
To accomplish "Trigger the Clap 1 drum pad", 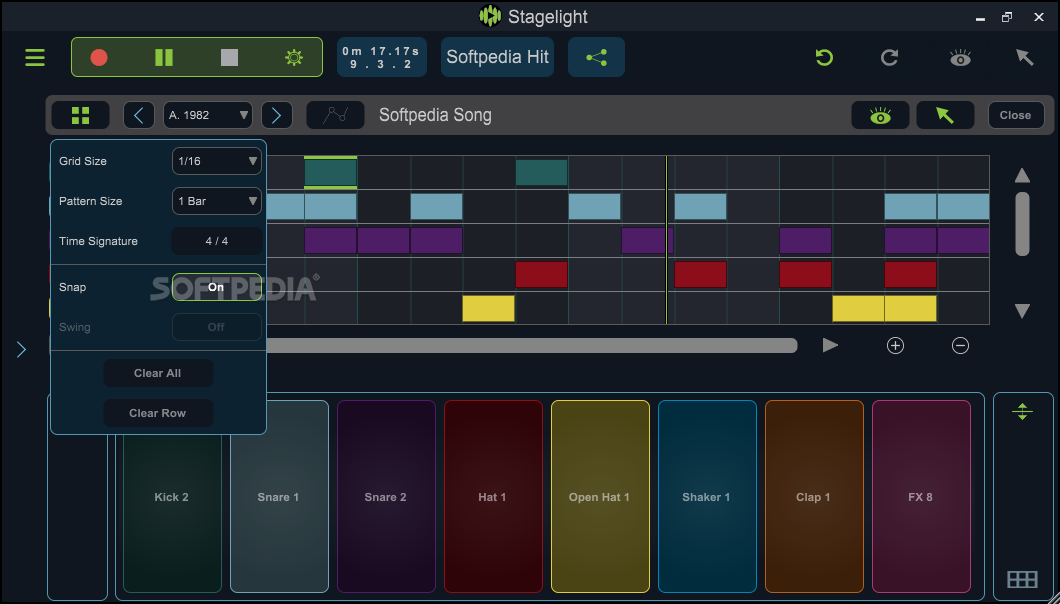I will (x=814, y=496).
